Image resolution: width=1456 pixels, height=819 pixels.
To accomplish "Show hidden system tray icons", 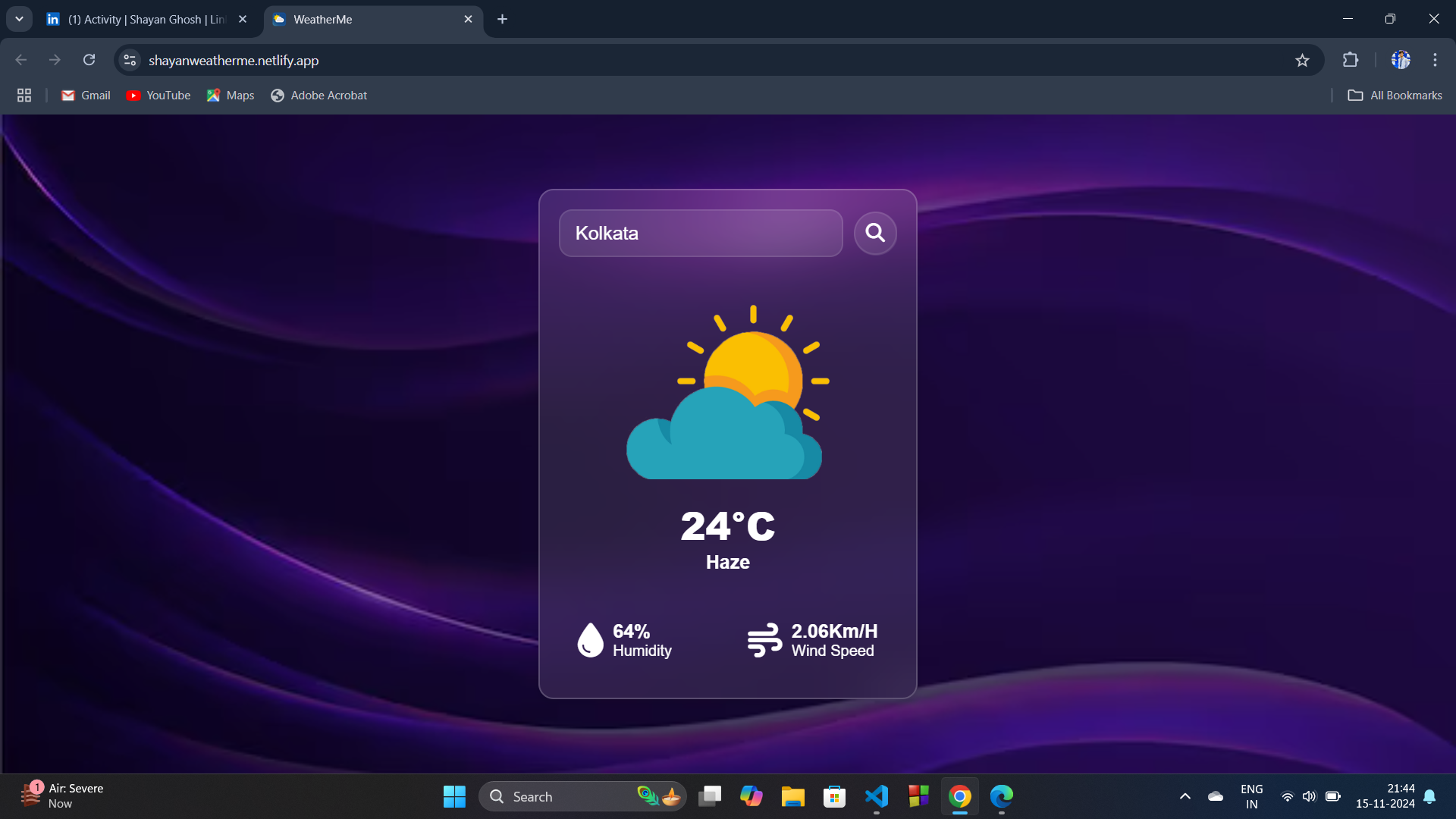I will [1185, 796].
